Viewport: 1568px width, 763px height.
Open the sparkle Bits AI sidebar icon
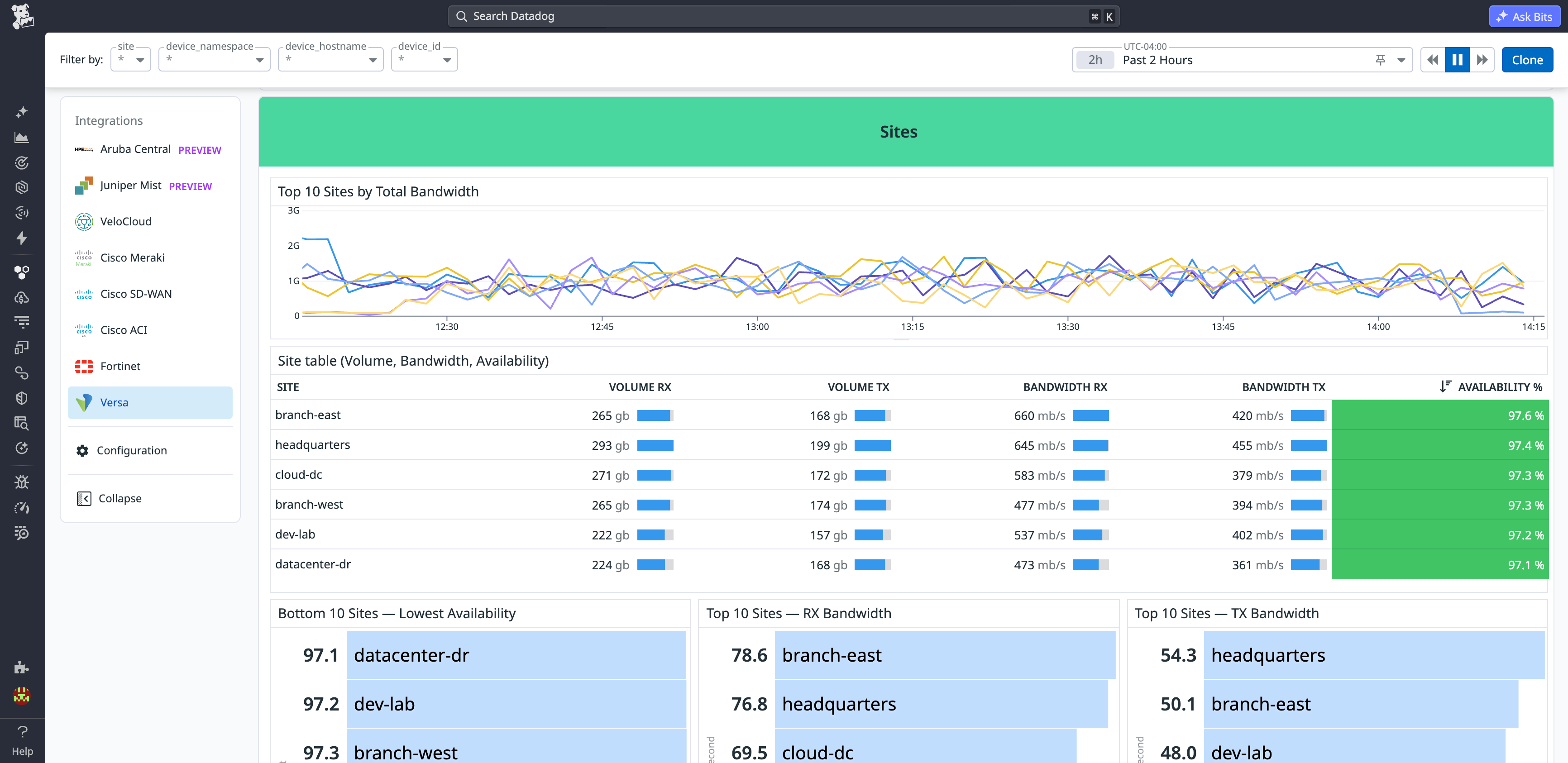(22, 112)
